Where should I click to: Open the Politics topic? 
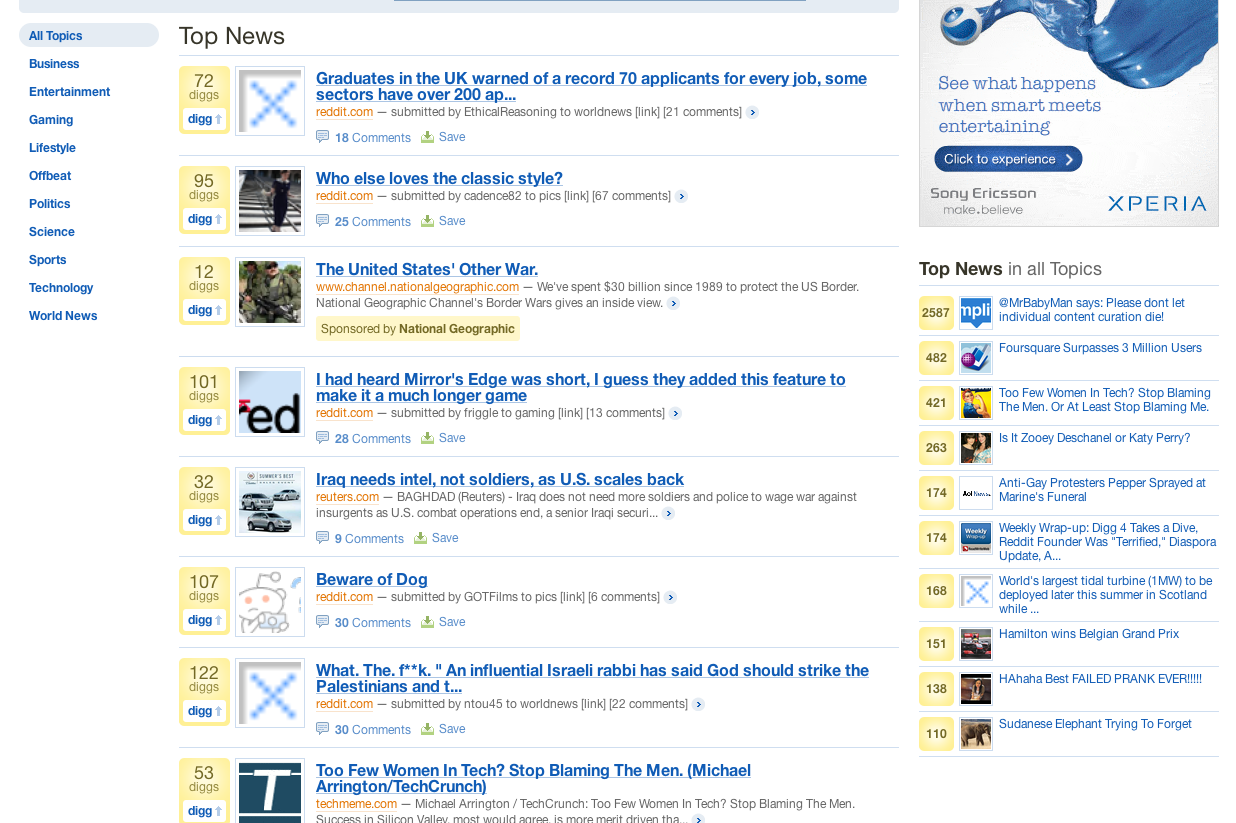[50, 204]
